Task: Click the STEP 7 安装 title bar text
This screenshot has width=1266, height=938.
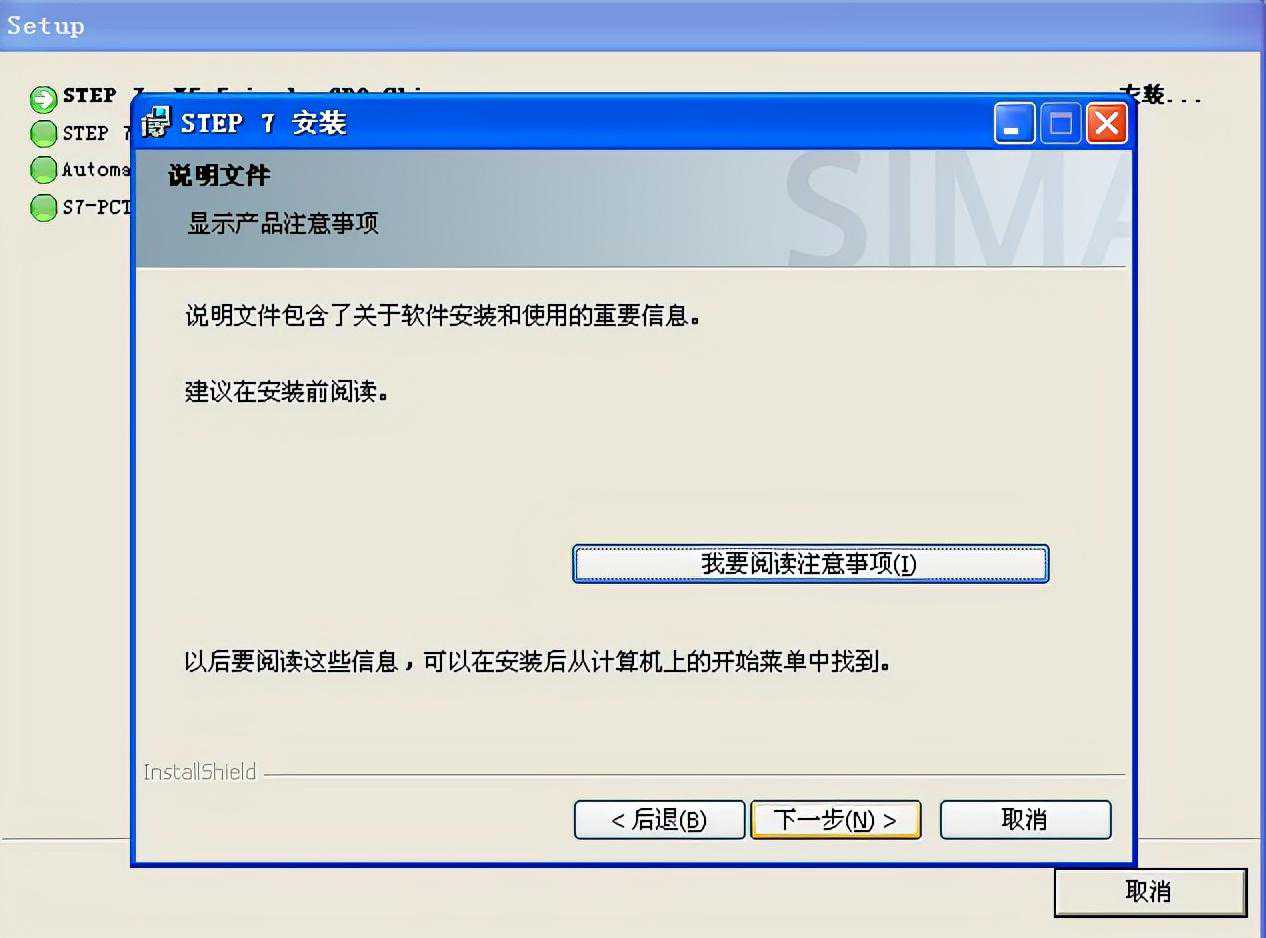Action: click(x=264, y=123)
